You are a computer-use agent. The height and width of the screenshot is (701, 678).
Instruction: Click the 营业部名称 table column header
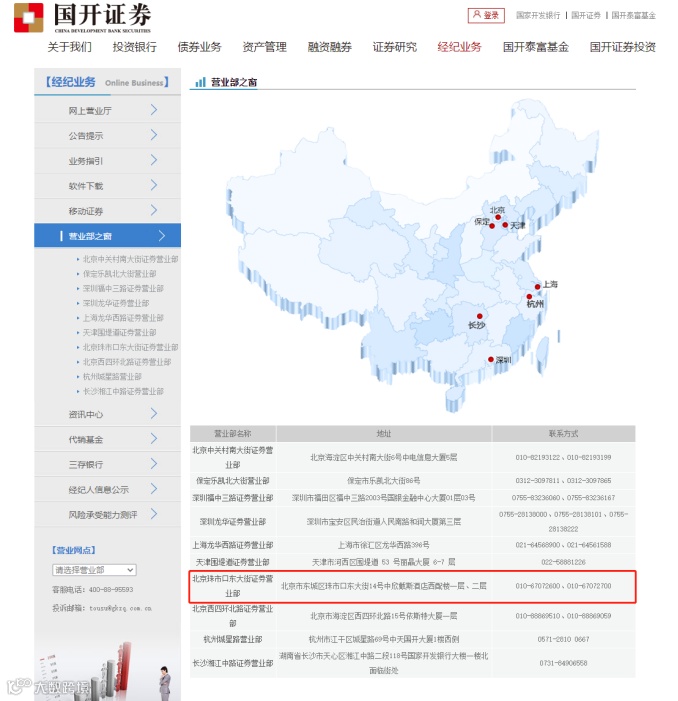pyautogui.click(x=233, y=433)
